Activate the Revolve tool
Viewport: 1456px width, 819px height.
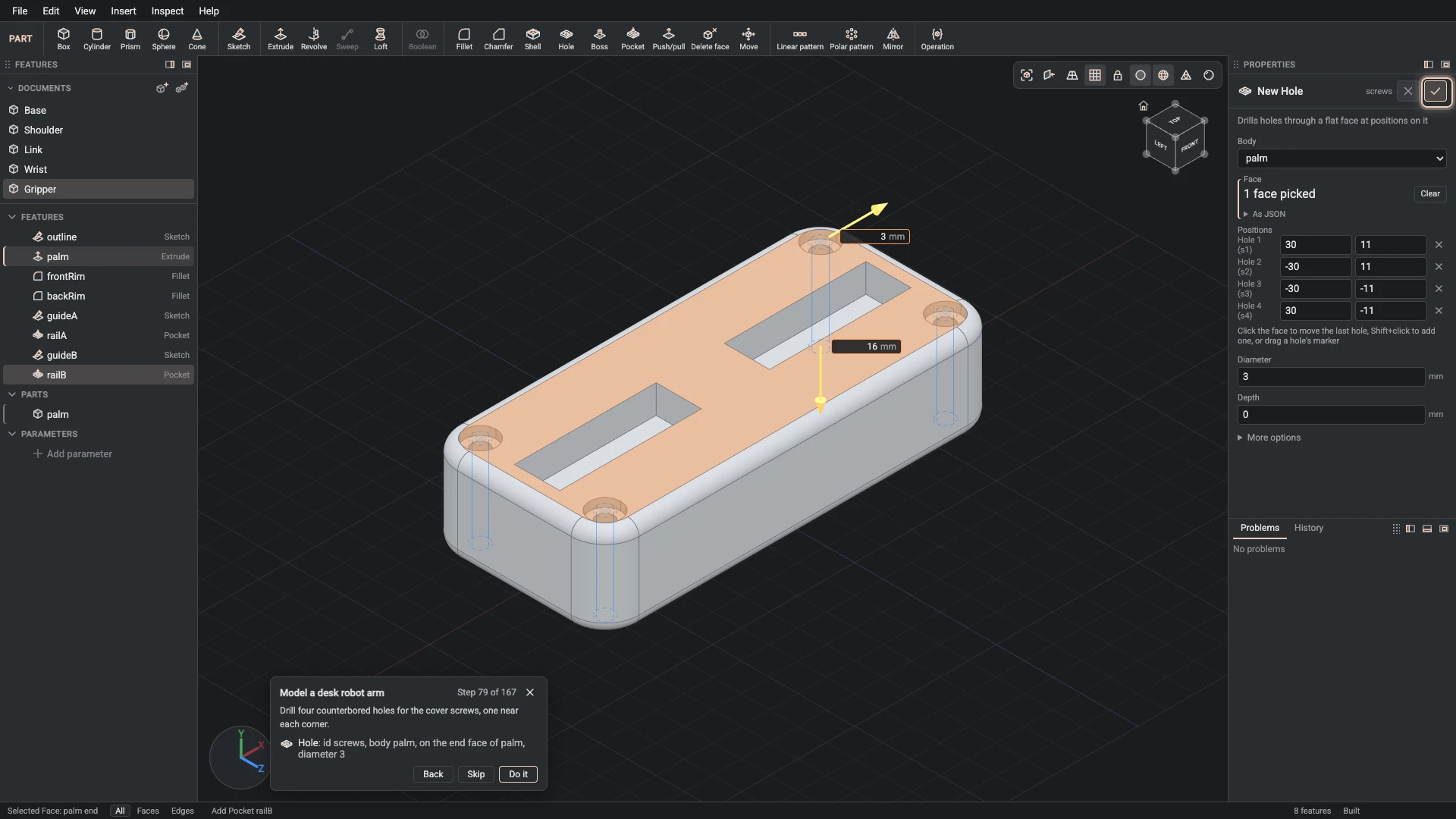point(314,39)
